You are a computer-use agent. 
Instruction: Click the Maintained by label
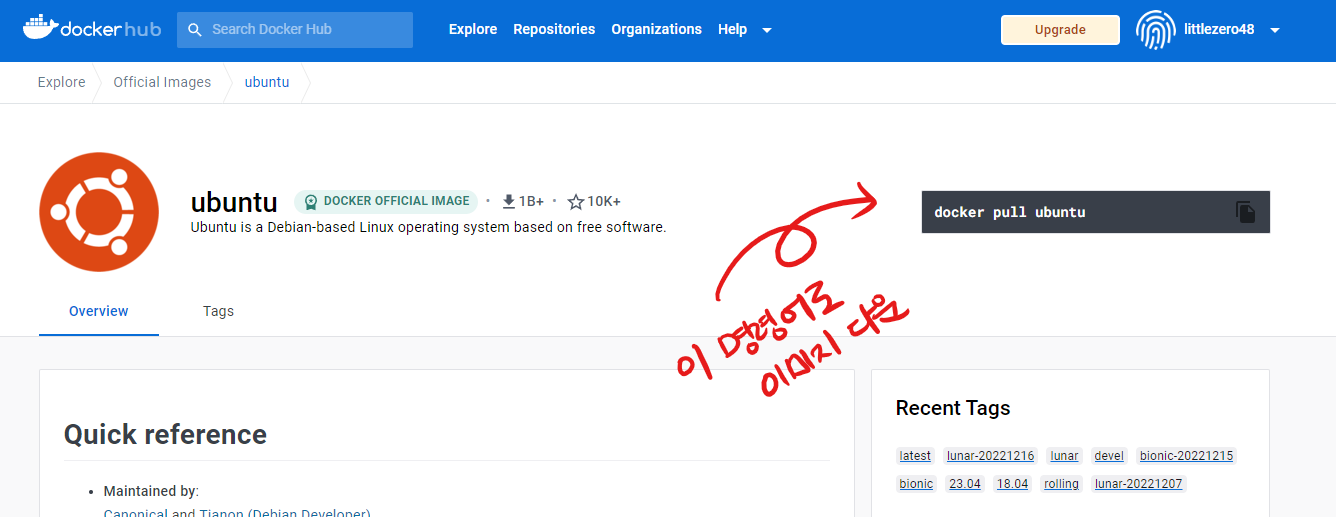point(151,491)
